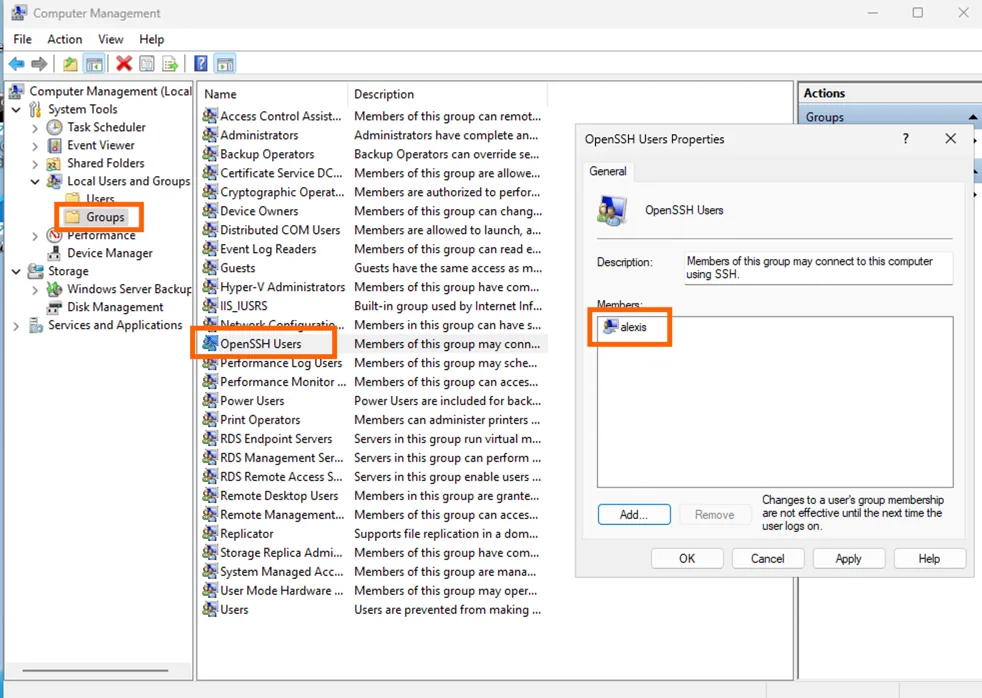The height and width of the screenshot is (698, 982).
Task: Open the File menu
Action: (x=23, y=39)
